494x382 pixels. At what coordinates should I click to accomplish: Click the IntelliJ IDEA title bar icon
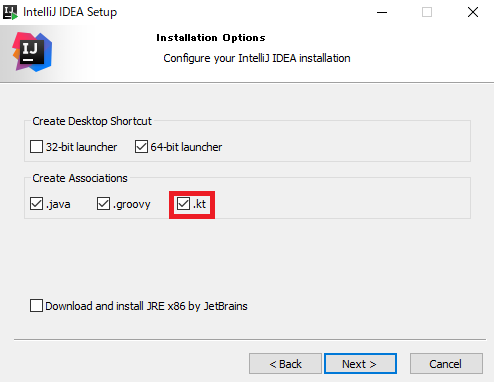(10, 12)
